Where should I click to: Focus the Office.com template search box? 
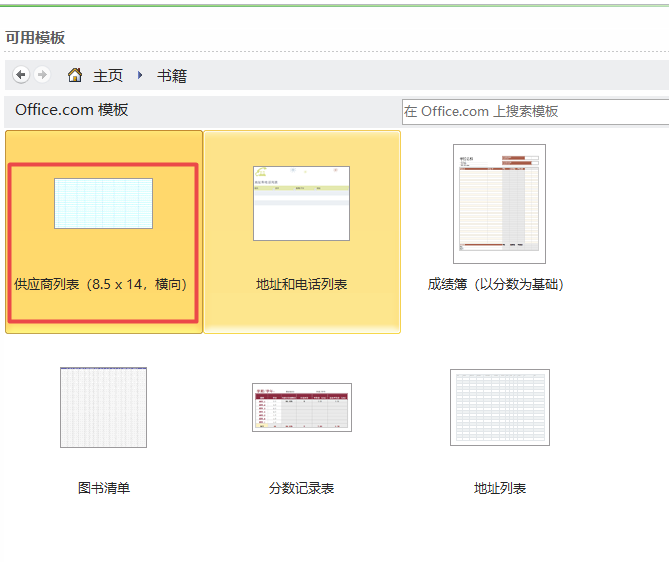(535, 112)
